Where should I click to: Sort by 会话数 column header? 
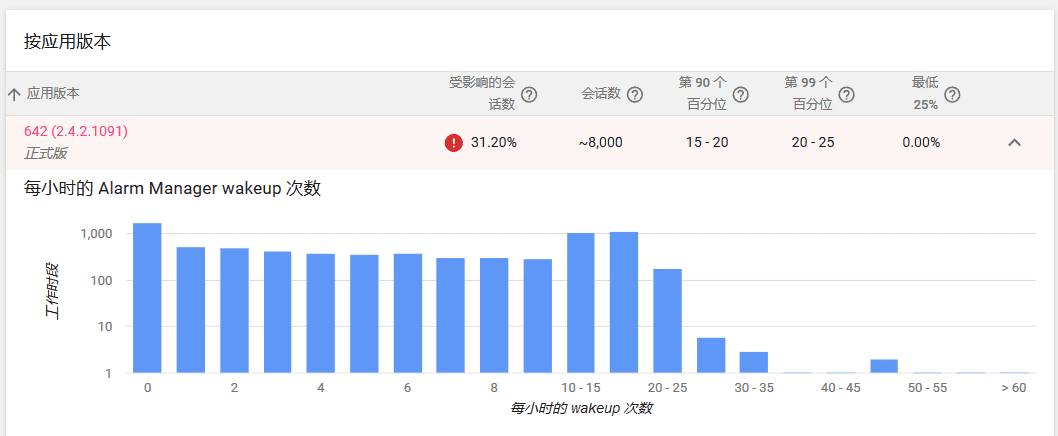601,94
